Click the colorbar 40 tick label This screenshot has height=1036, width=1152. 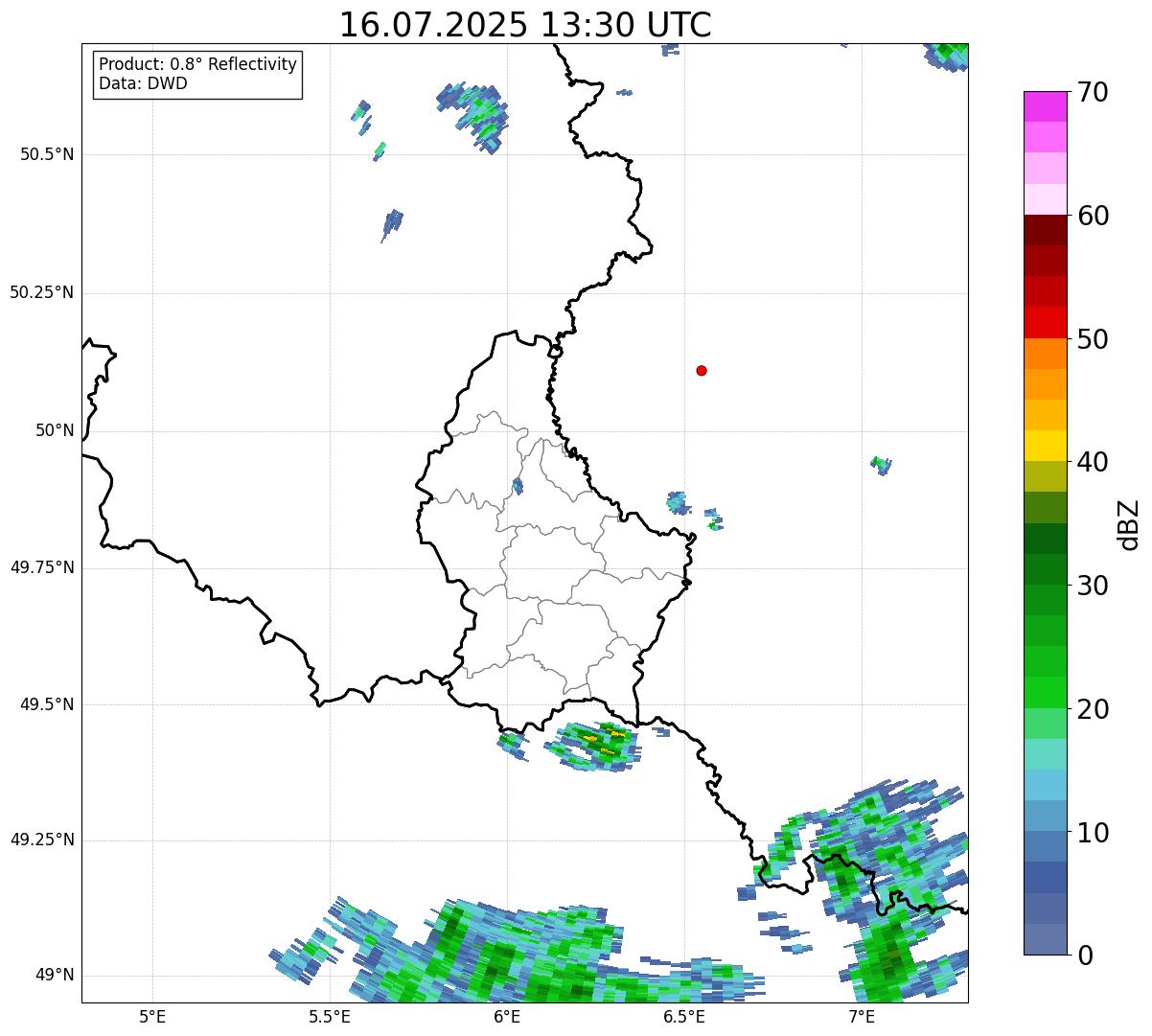[1093, 462]
